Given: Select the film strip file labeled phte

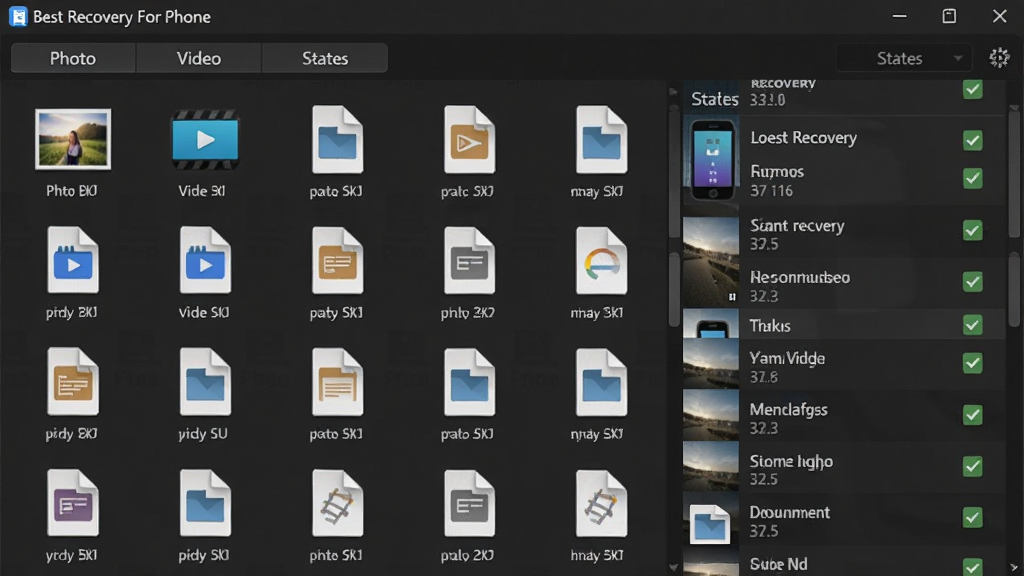Looking at the screenshot, I should (337, 503).
